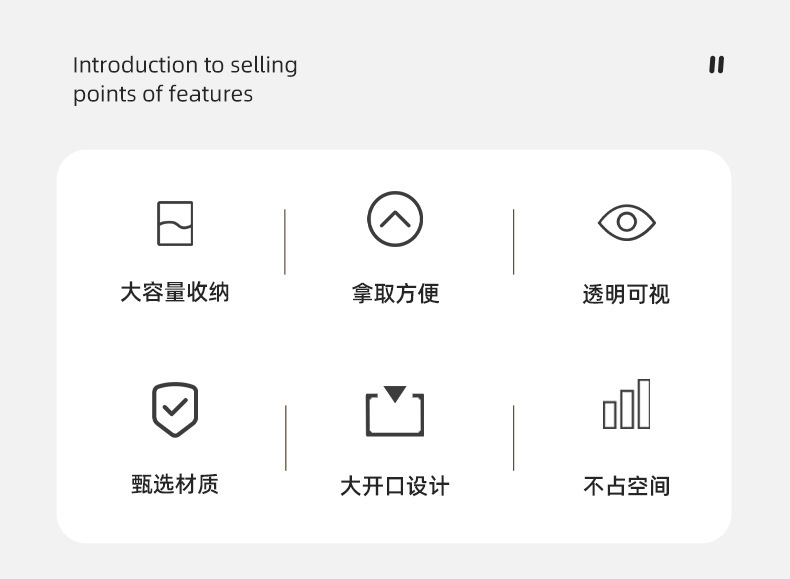Viewport: 790px width, 579px height.
Task: Click the shield checkmark icon
Action: click(x=175, y=409)
